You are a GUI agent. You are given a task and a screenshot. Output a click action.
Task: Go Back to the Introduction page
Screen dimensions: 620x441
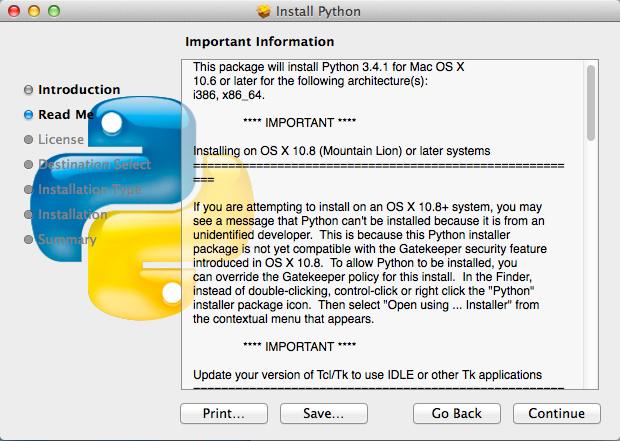pyautogui.click(x=456, y=413)
